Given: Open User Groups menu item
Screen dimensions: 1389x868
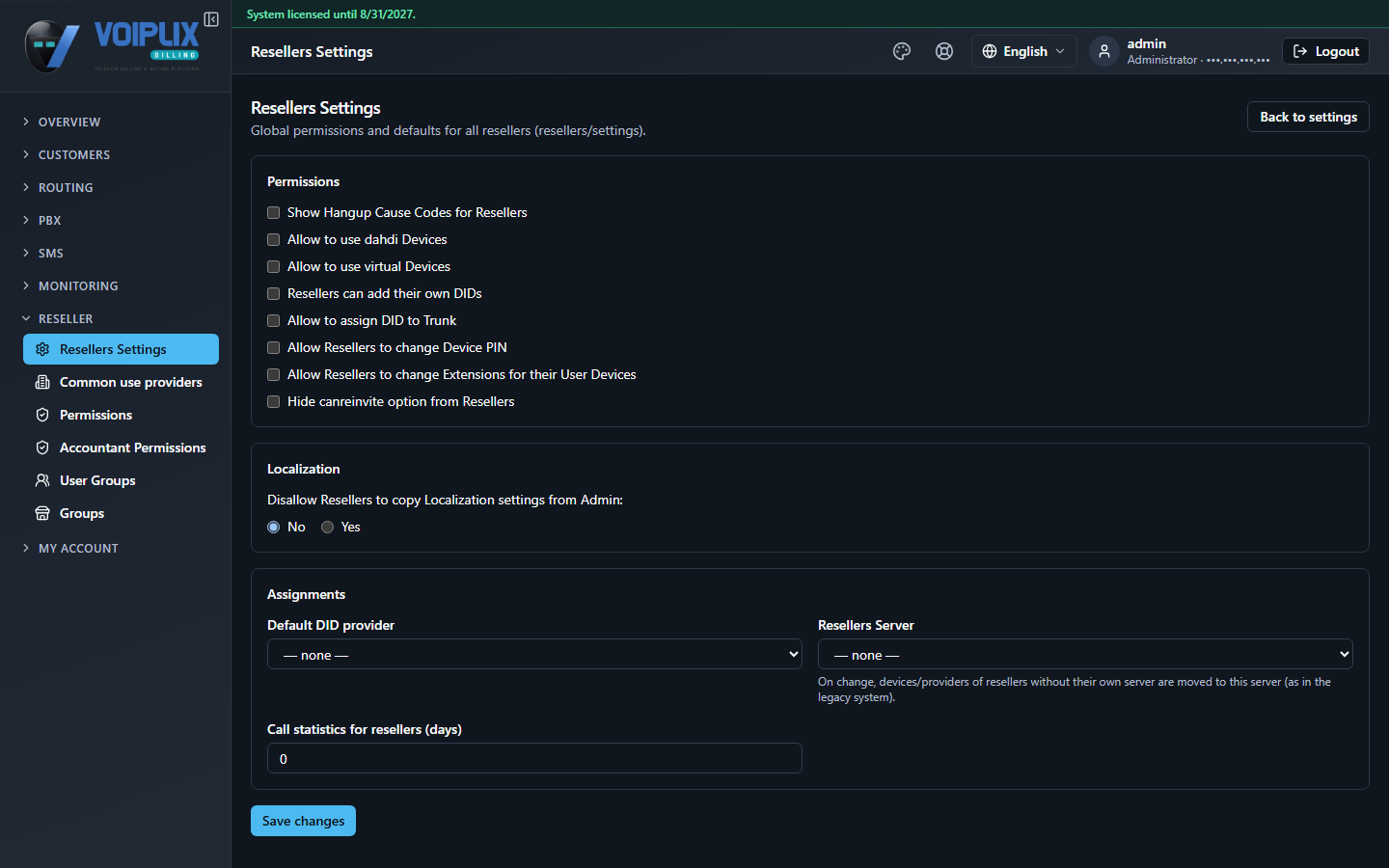Looking at the screenshot, I should coord(121,480).
